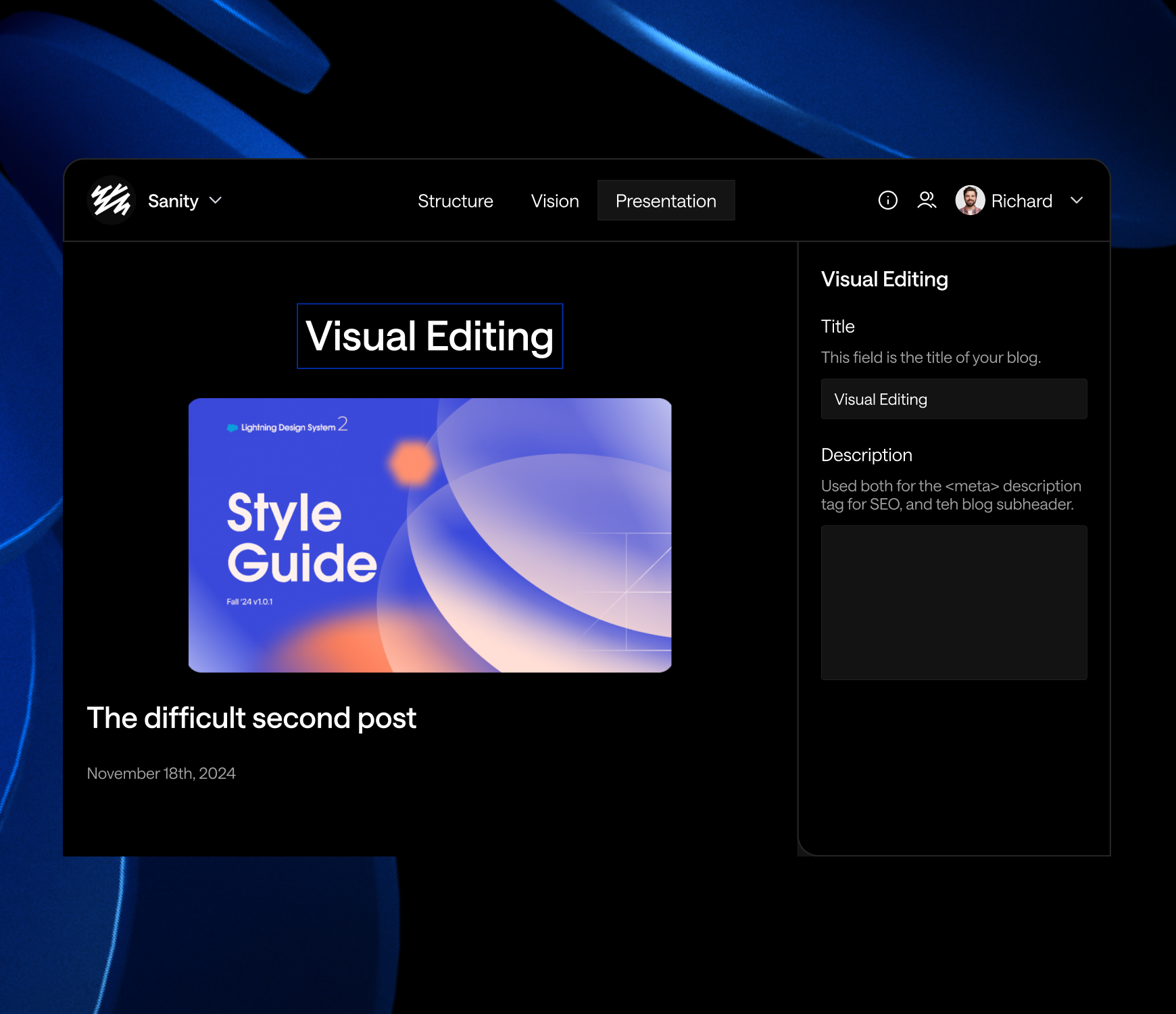This screenshot has height=1014, width=1176.
Task: Click the November 18th, 2024 date
Action: (x=161, y=773)
